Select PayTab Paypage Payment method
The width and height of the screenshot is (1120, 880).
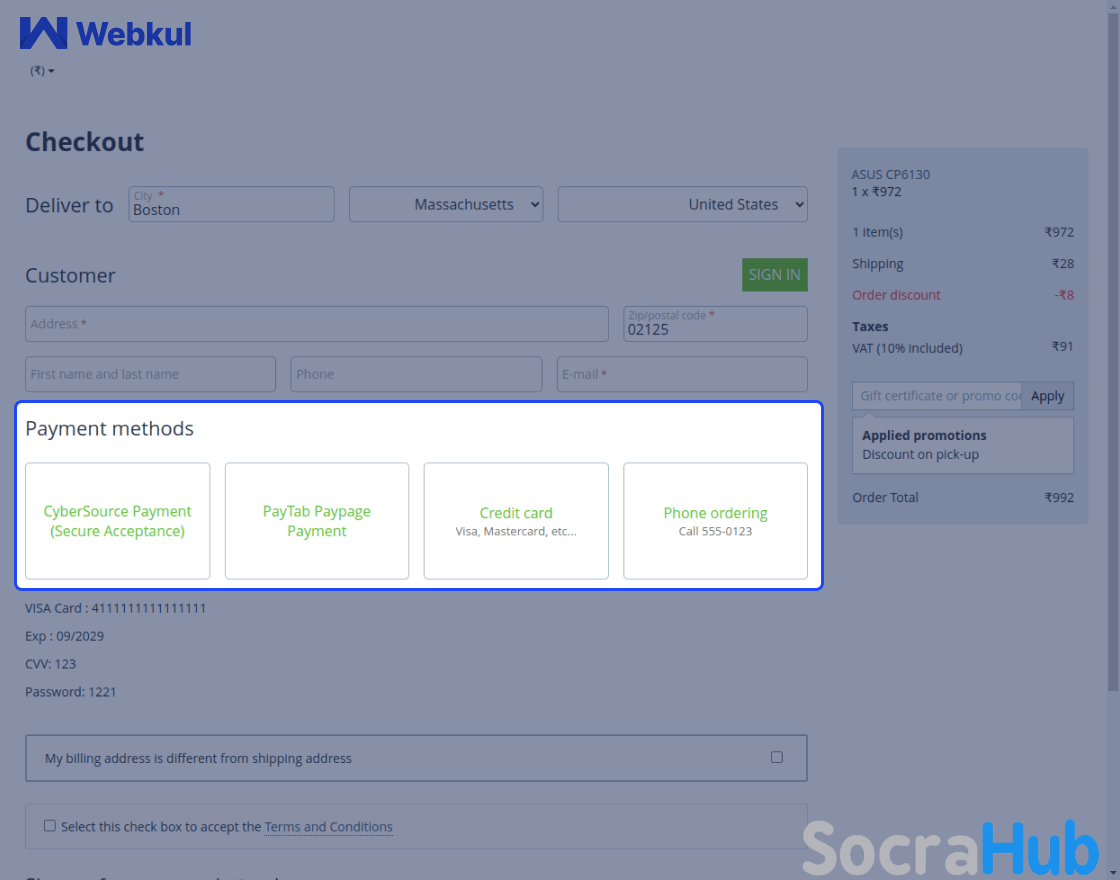316,521
